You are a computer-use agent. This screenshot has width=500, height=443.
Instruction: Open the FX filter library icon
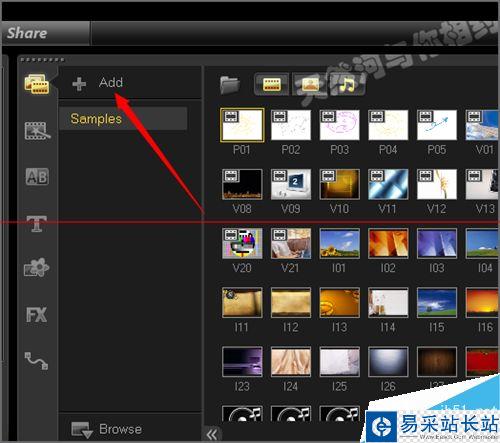[37, 314]
